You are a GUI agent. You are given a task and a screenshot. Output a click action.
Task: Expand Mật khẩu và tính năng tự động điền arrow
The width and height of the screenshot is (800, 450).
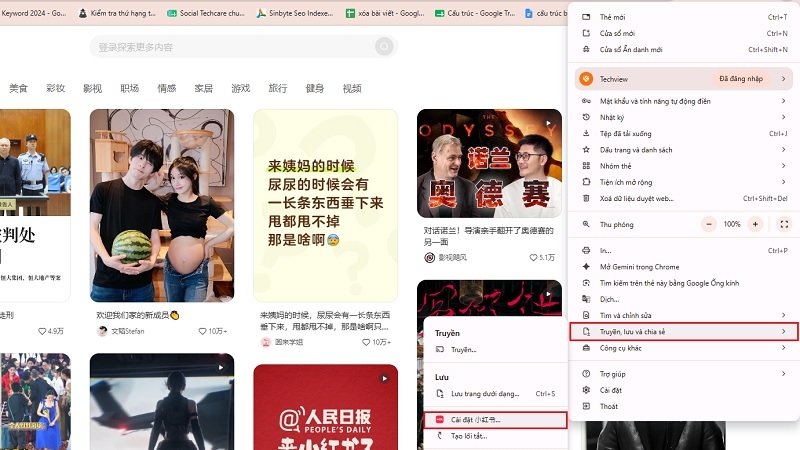coord(783,101)
